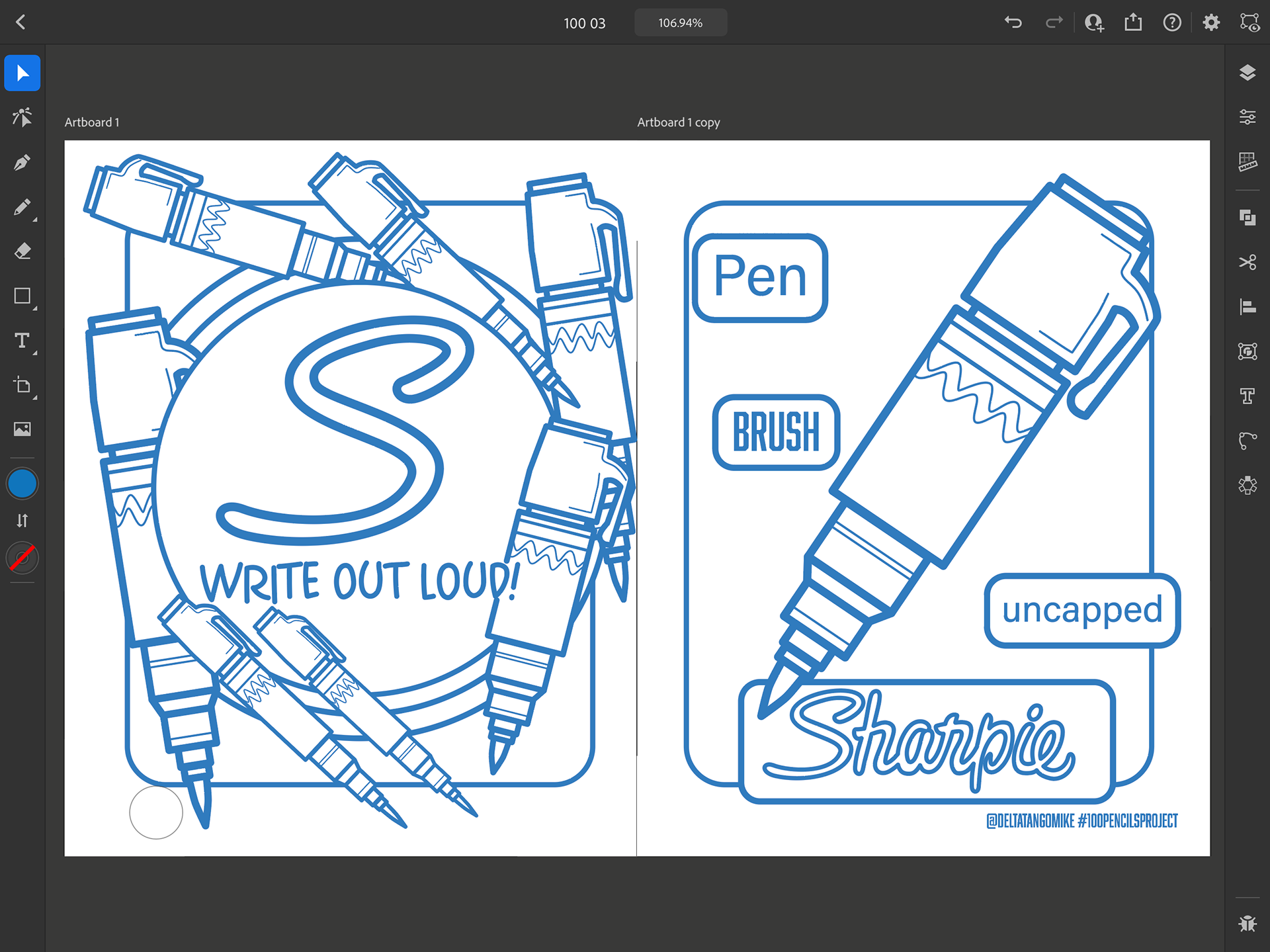Select the BRUSH label artwork
The height and width of the screenshot is (952, 1270).
[777, 433]
